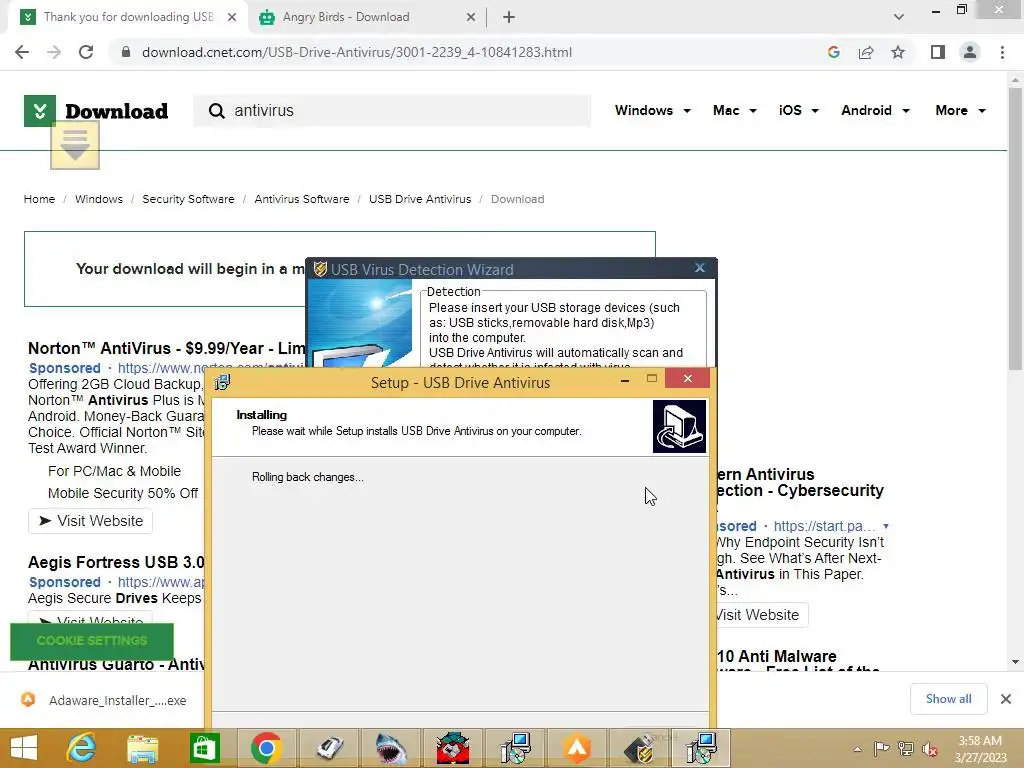
Task: Expand the More menu dropdown
Action: (x=960, y=110)
